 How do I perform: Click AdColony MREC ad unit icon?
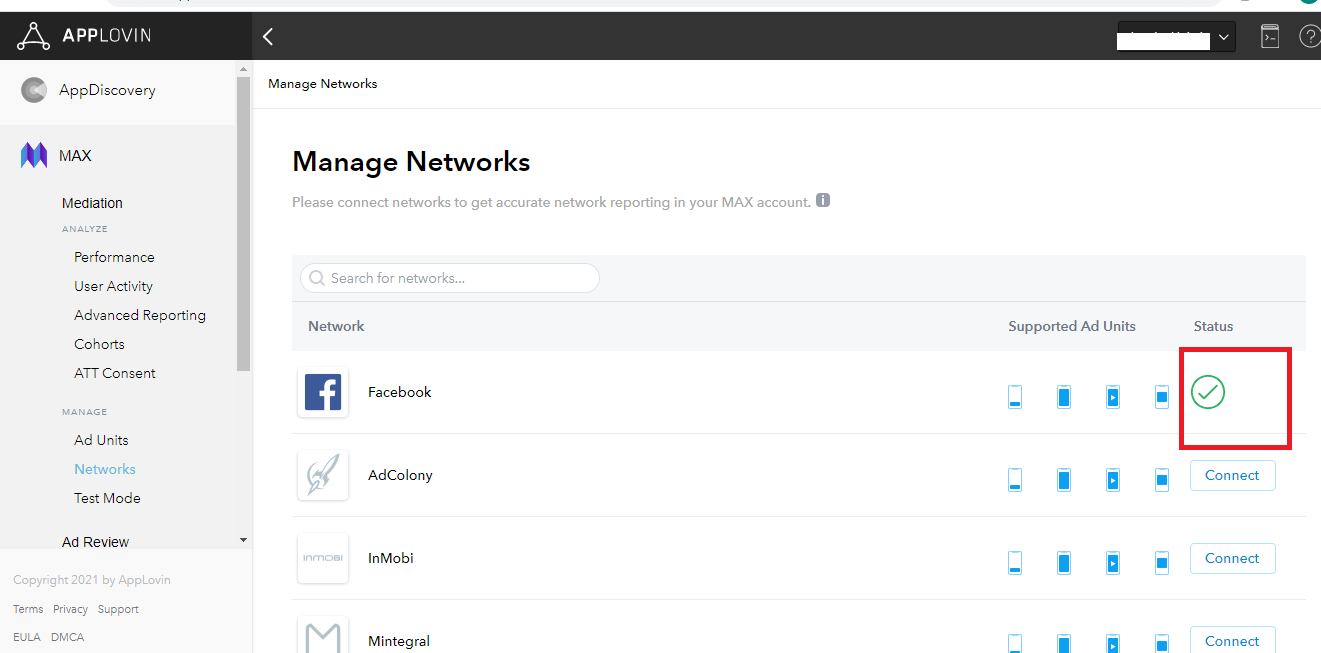tap(1162, 480)
